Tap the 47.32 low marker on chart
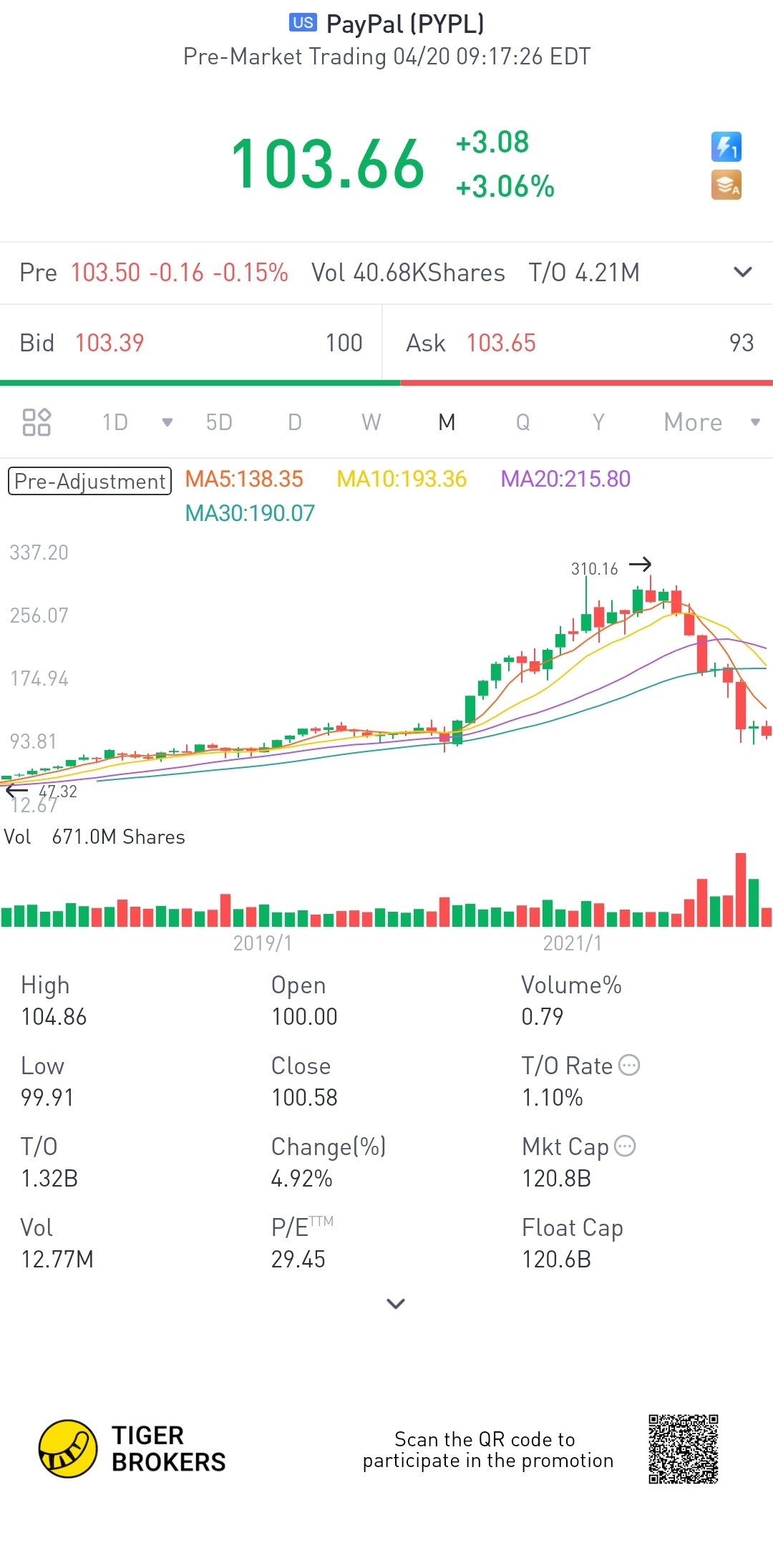 [x=58, y=792]
